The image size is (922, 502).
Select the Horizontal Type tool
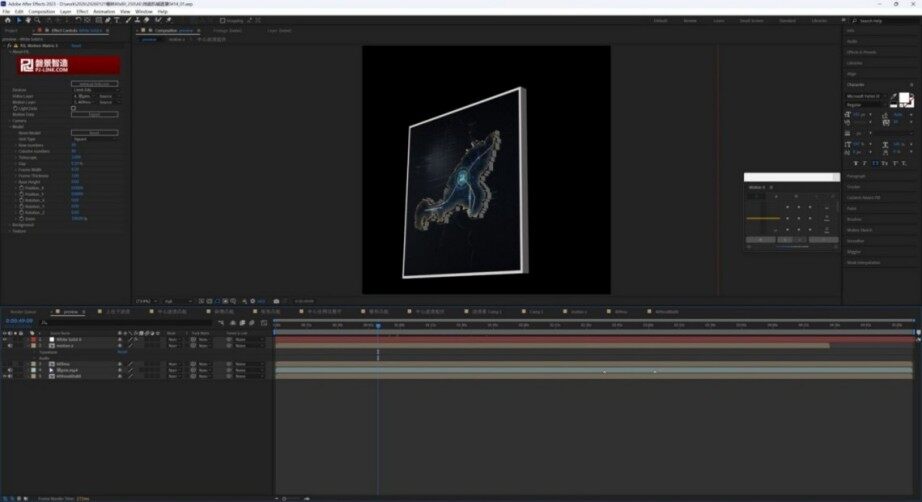click(x=117, y=20)
